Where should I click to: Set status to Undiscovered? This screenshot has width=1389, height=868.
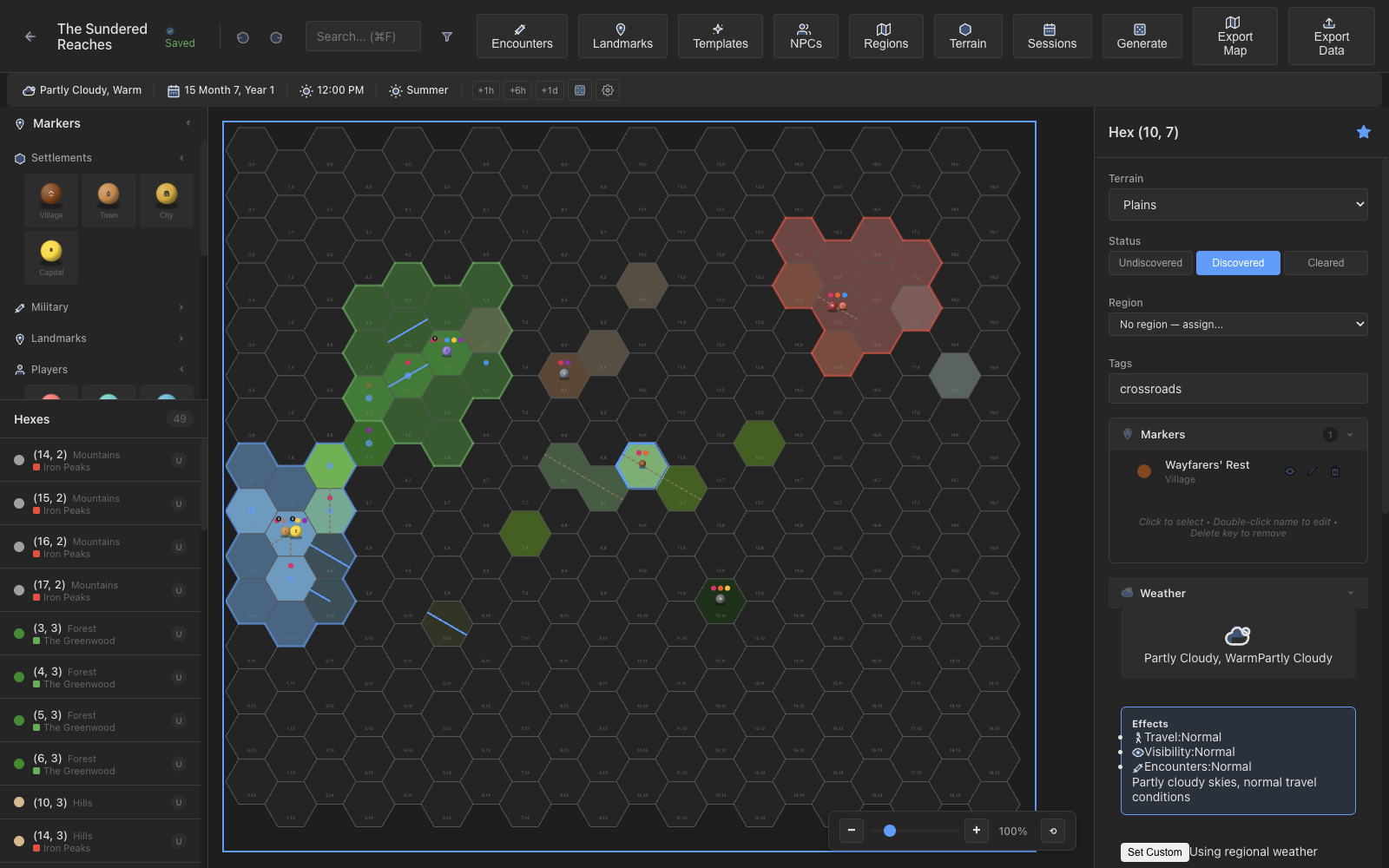[x=1150, y=263]
